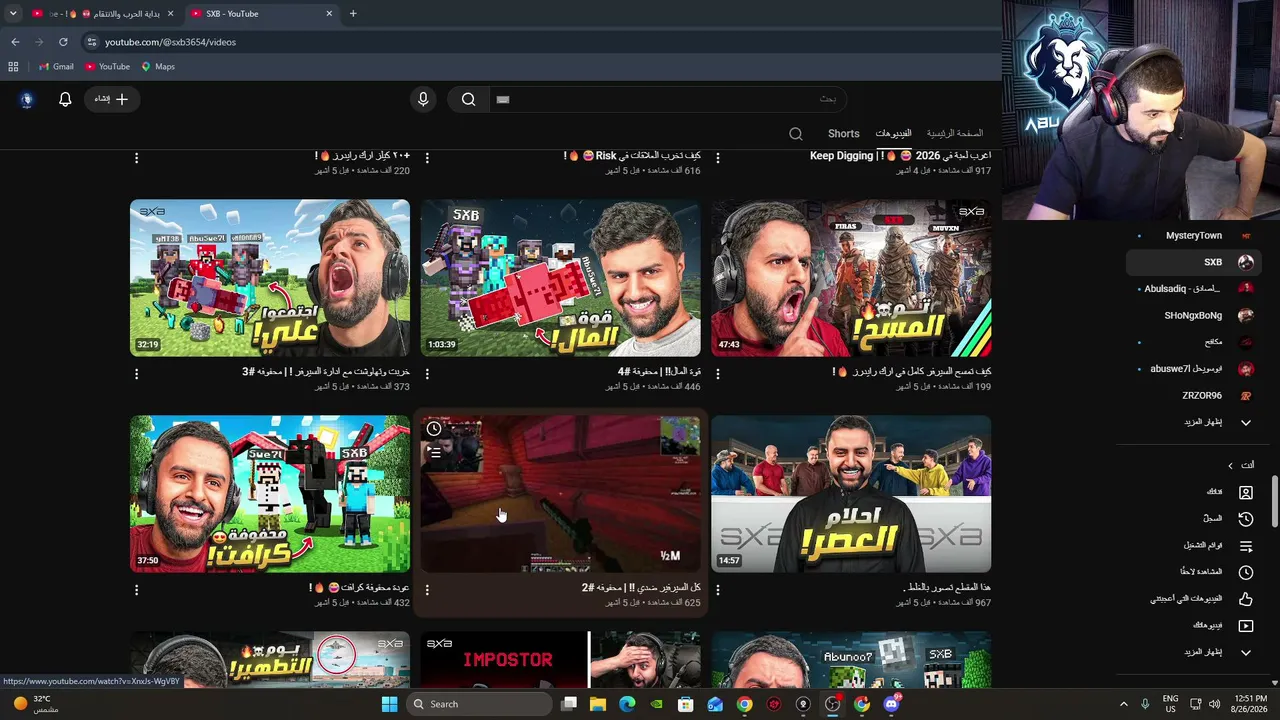Screen dimensions: 1280x720
Task: Go to the ZRZOR96 subscription channel
Action: [1194, 395]
